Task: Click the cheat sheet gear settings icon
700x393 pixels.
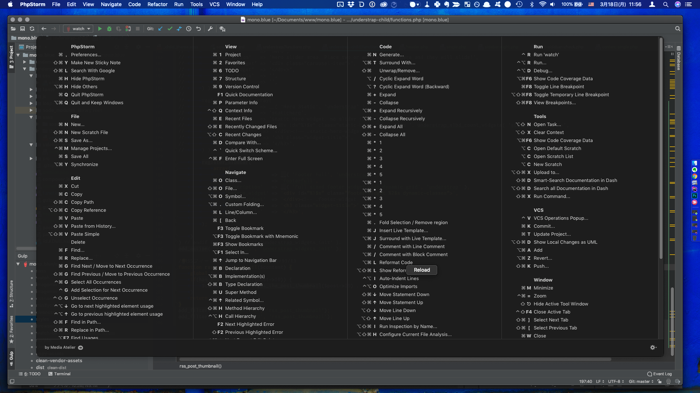Action: click(653, 347)
